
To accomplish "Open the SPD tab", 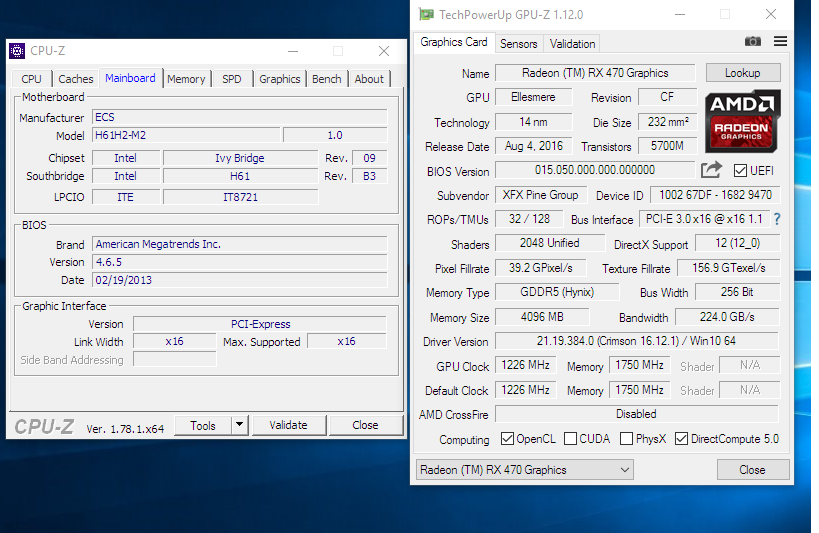I will click(x=231, y=79).
